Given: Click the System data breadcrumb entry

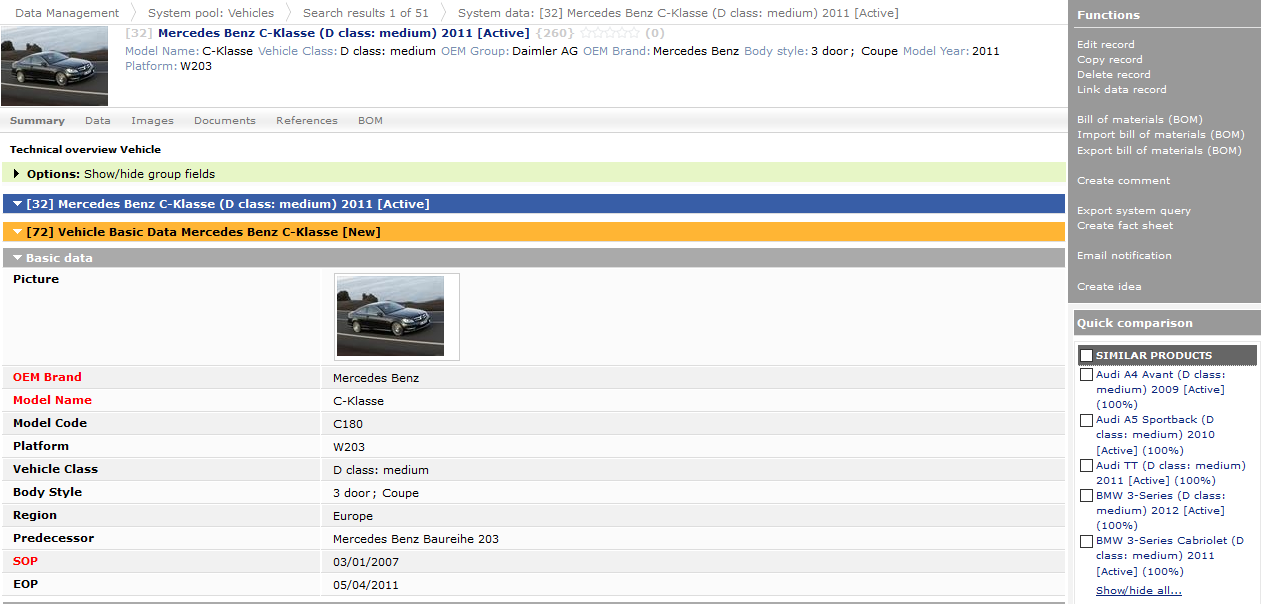Looking at the screenshot, I should point(678,13).
